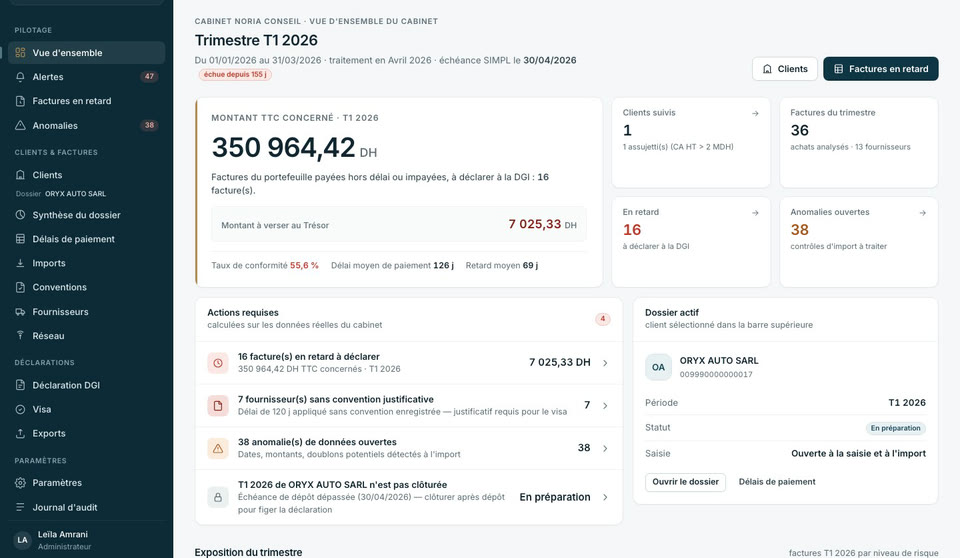Image resolution: width=960 pixels, height=558 pixels.
Task: Click the Période value T1 2026
Action: tap(907, 403)
